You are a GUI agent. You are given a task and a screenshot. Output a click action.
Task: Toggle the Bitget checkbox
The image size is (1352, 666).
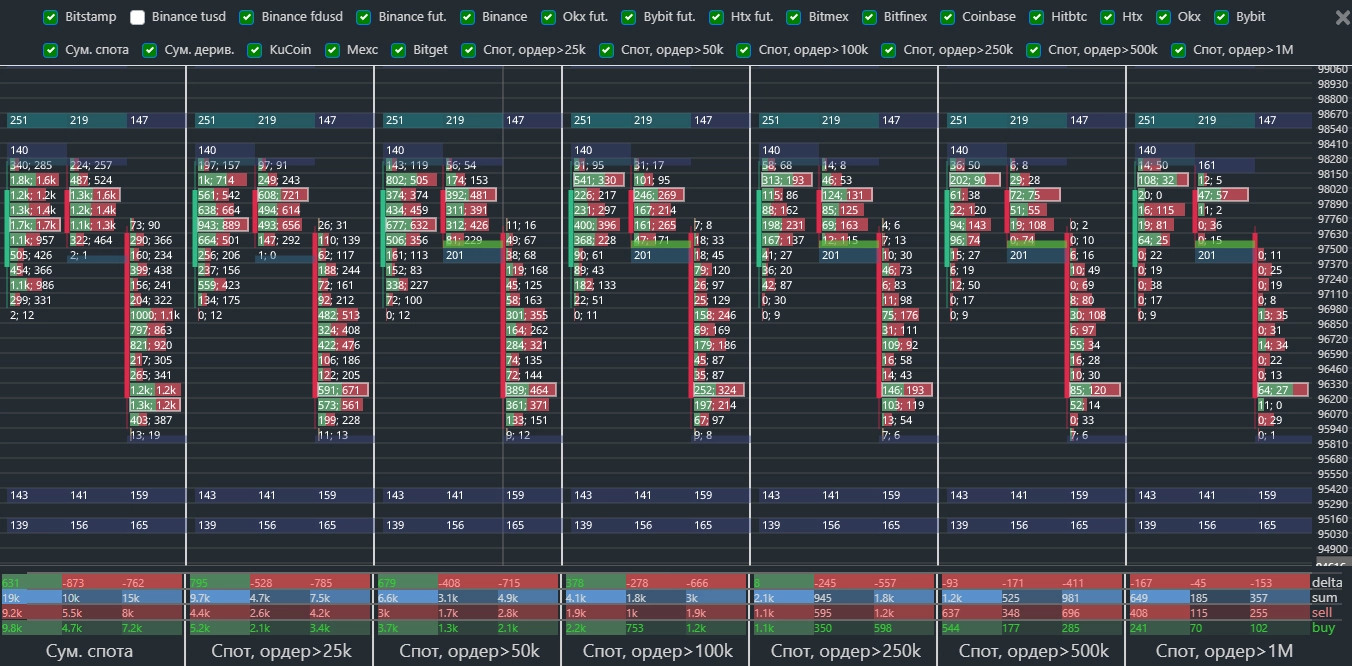(x=399, y=50)
